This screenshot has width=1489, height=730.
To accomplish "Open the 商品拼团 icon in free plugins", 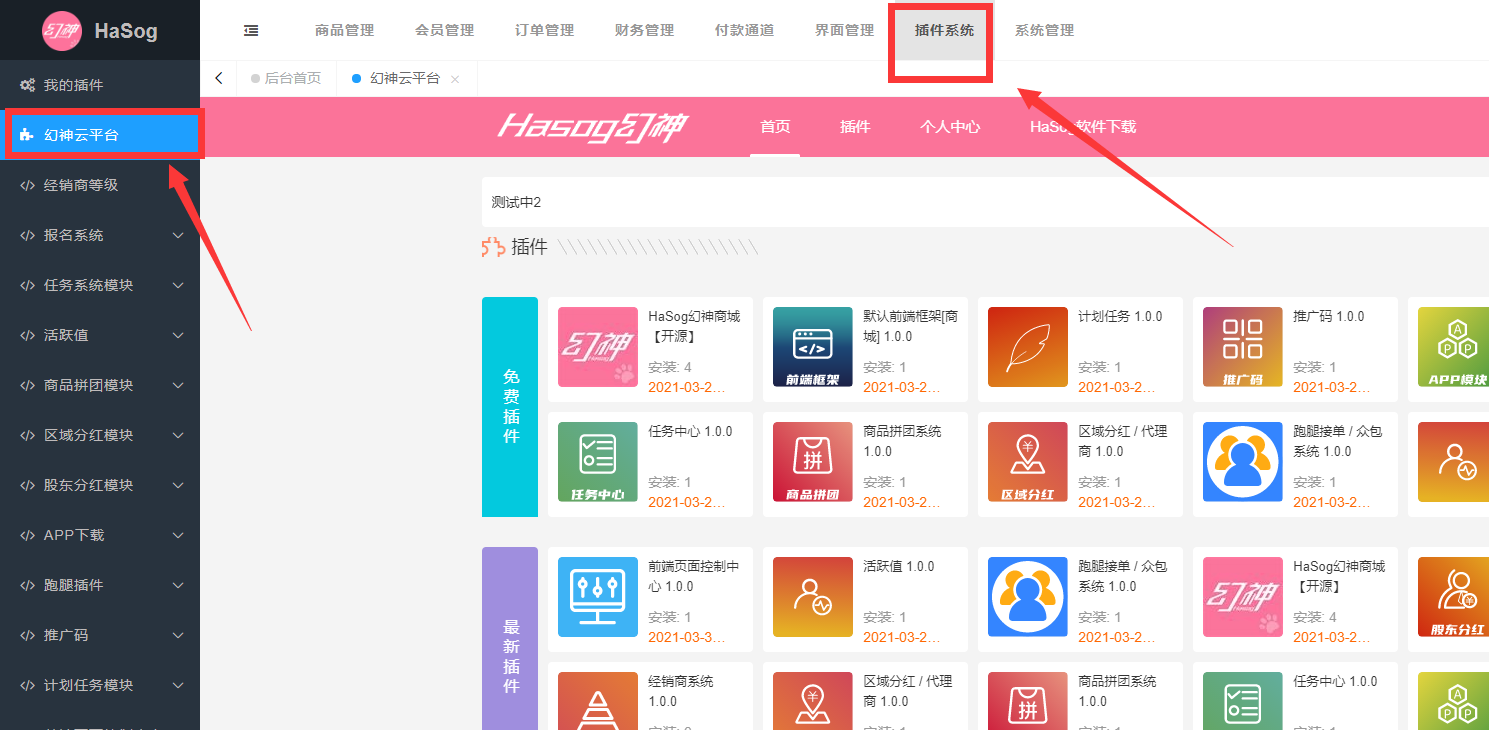I will tap(813, 462).
